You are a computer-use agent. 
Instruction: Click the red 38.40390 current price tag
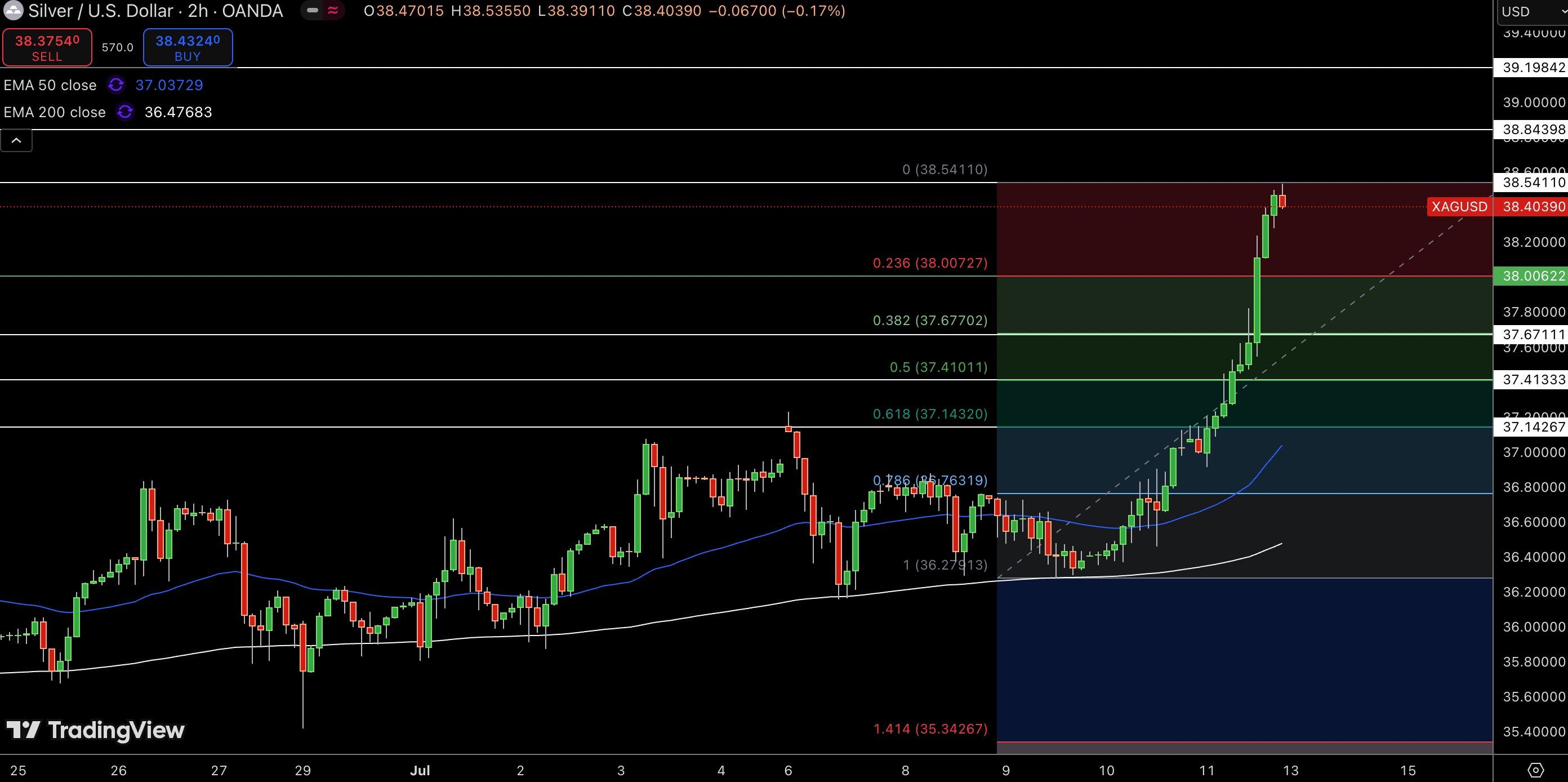(x=1531, y=206)
